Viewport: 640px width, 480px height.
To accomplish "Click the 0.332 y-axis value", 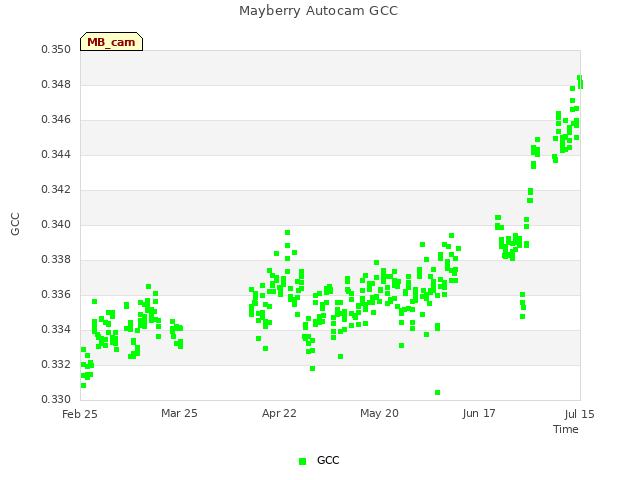I will click(56, 364).
